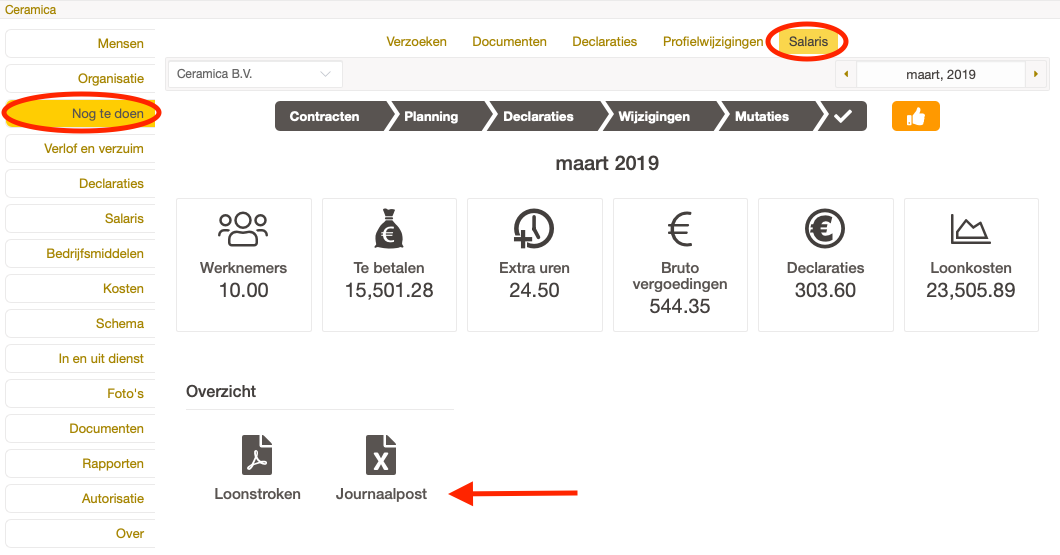Click the orange thumbs-up approve button
Viewport: 1060px width, 555px height.
pos(915,117)
